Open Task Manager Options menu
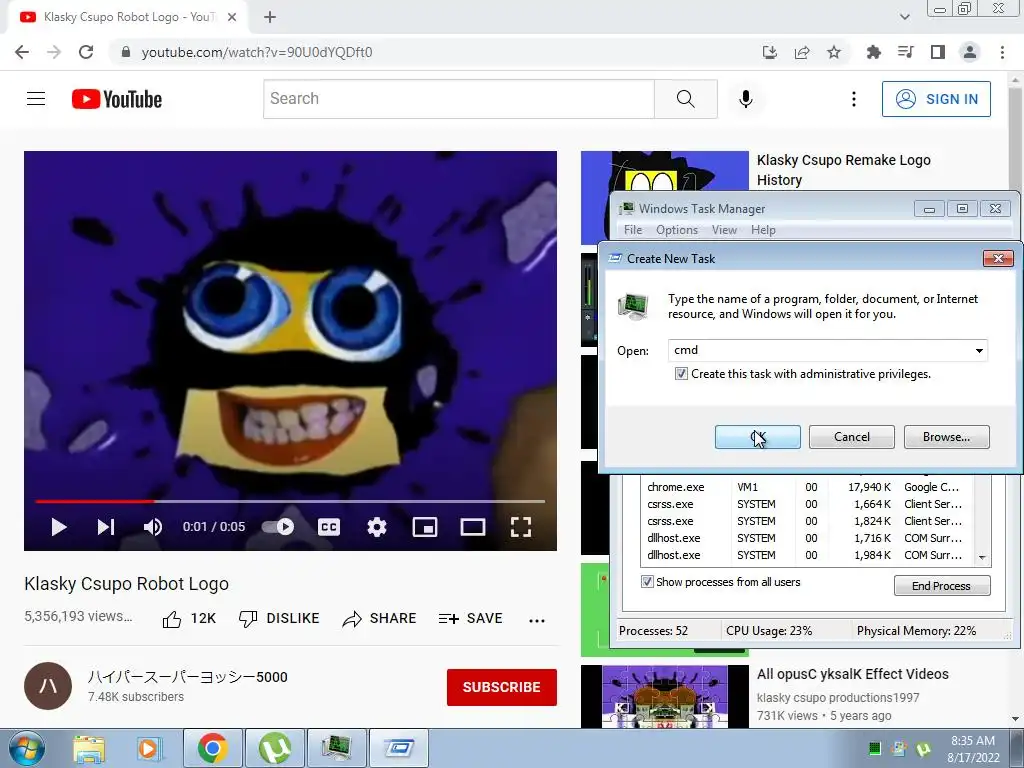Screen dimensions: 1024x768 coord(677,230)
